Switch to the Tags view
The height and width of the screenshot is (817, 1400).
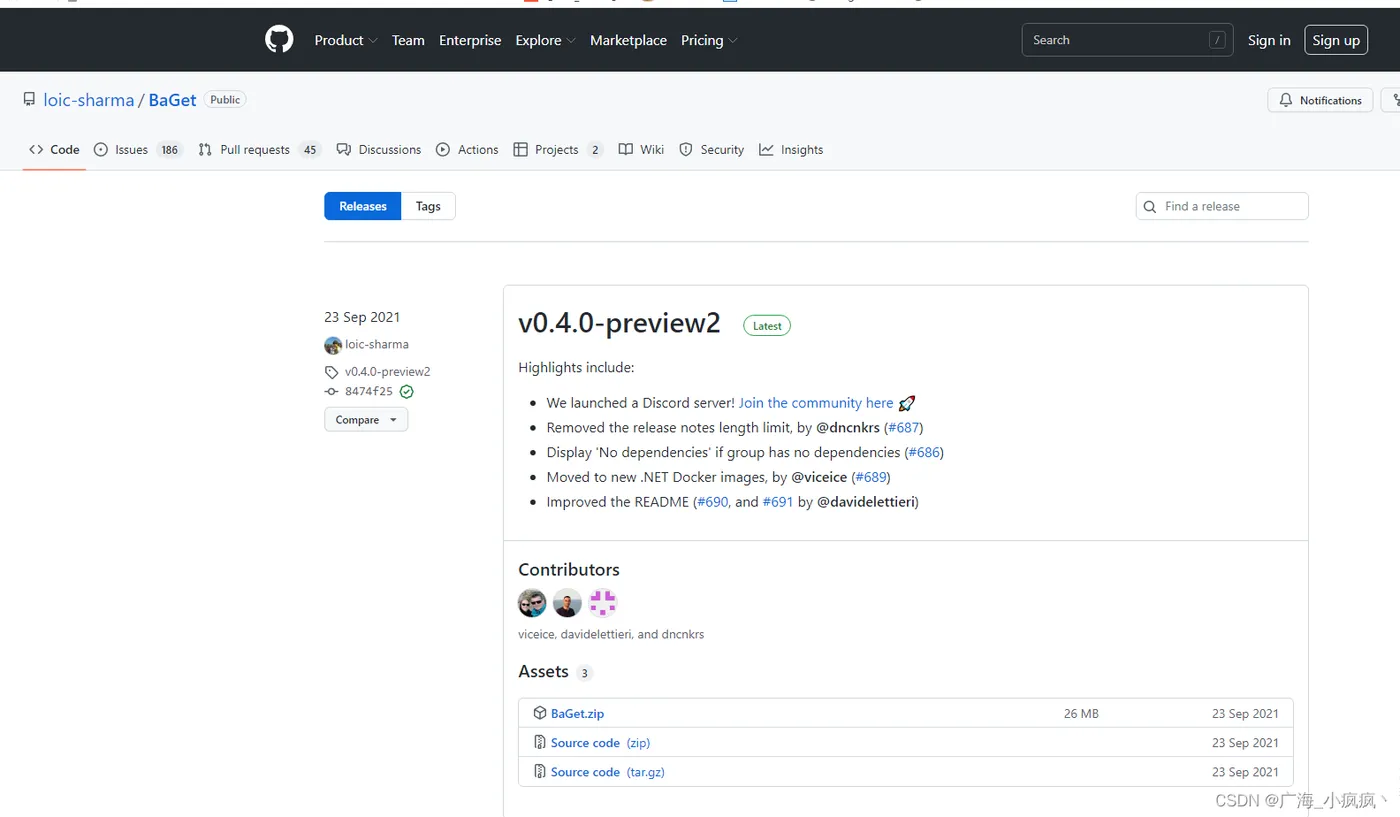[x=428, y=206]
